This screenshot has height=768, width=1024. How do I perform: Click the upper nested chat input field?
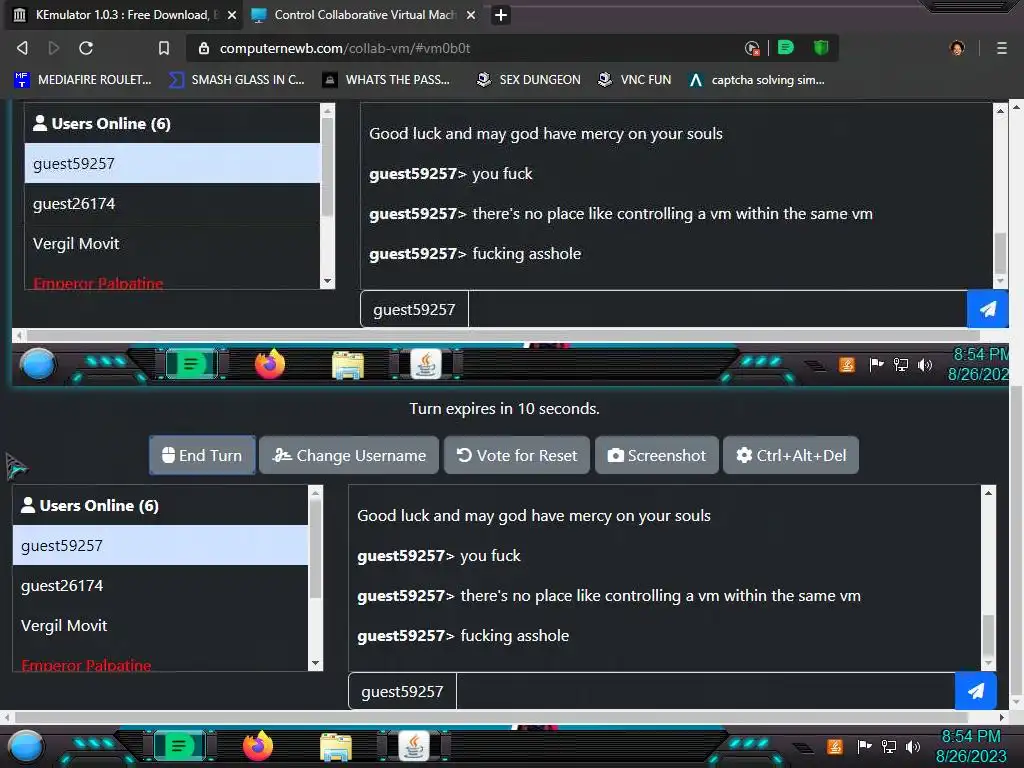point(717,309)
